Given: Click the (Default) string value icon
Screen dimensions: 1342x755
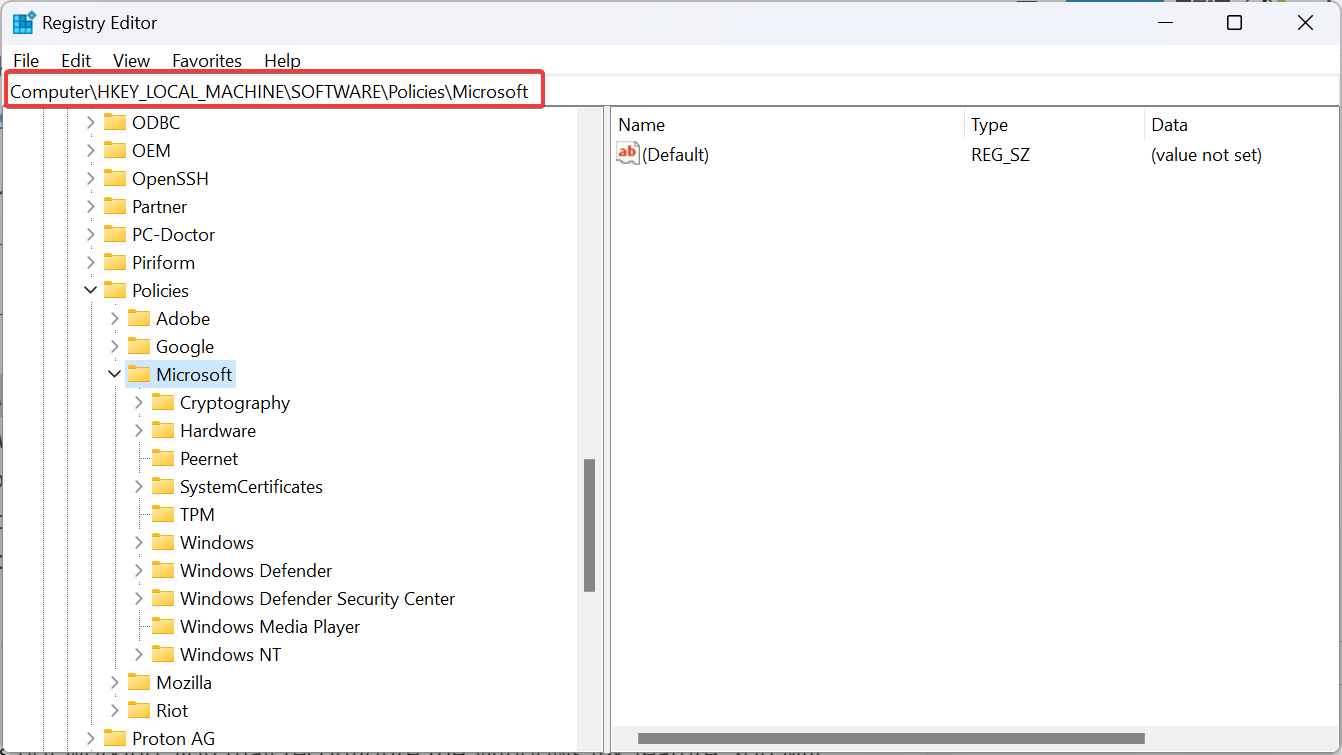Looking at the screenshot, I should point(628,154).
